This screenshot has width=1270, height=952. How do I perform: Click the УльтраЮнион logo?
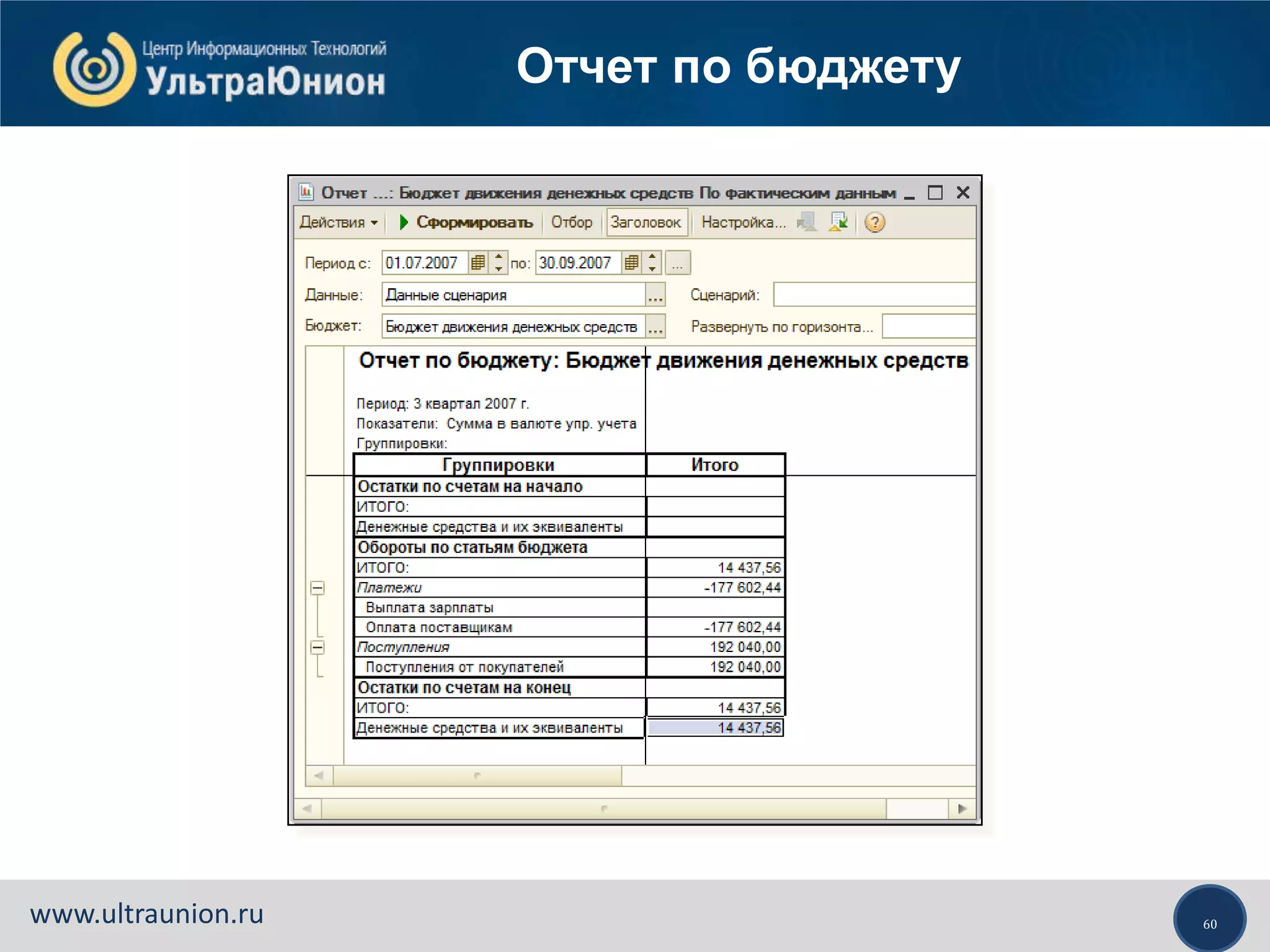[x=220, y=69]
